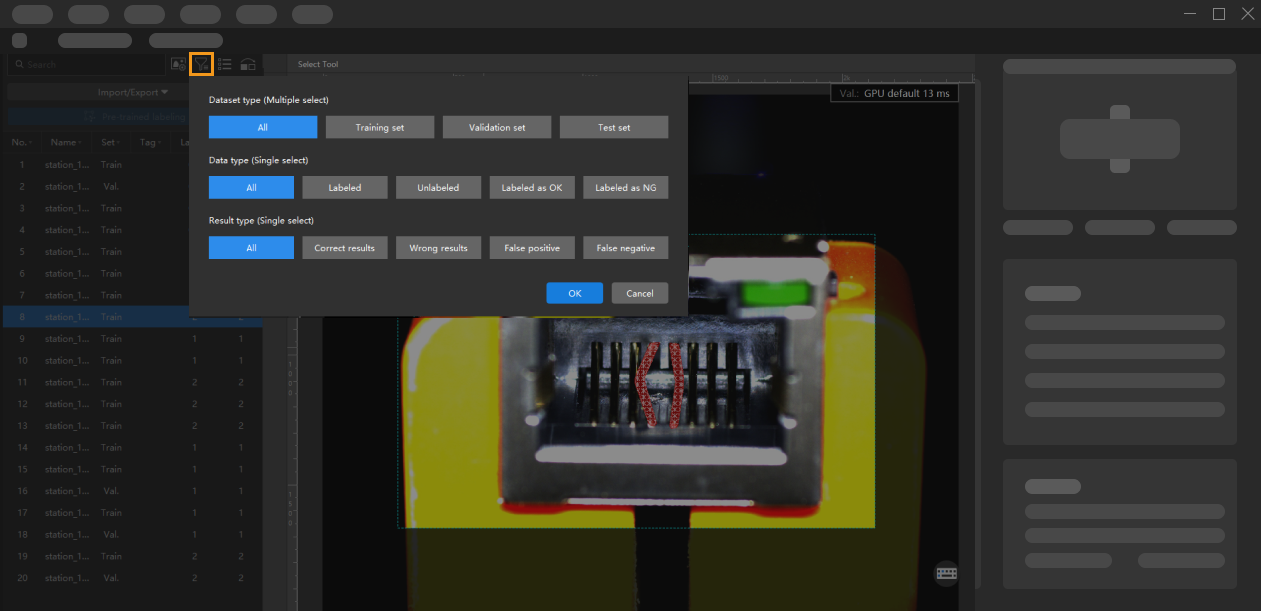Select row 16 Val. image in the list

click(x=131, y=491)
